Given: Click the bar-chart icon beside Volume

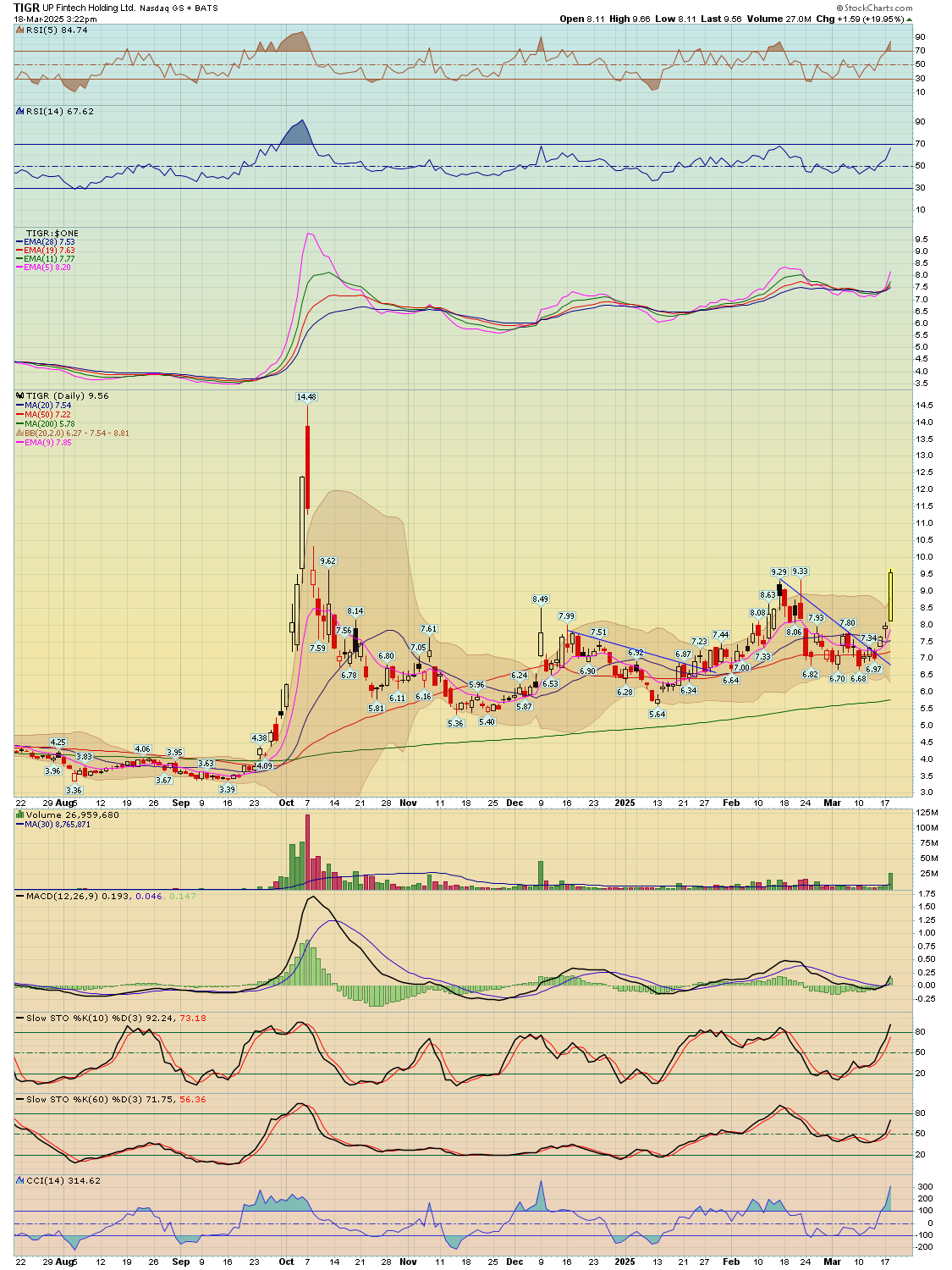Looking at the screenshot, I should (20, 814).
